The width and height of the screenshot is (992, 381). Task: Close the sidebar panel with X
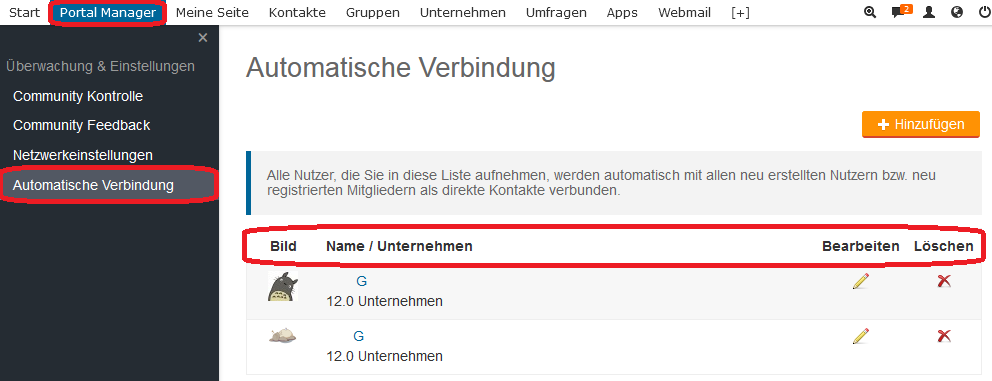click(x=202, y=38)
